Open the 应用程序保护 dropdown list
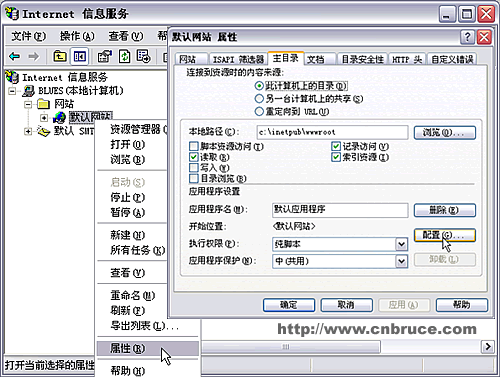The width and height of the screenshot is (500, 377). [x=401, y=261]
